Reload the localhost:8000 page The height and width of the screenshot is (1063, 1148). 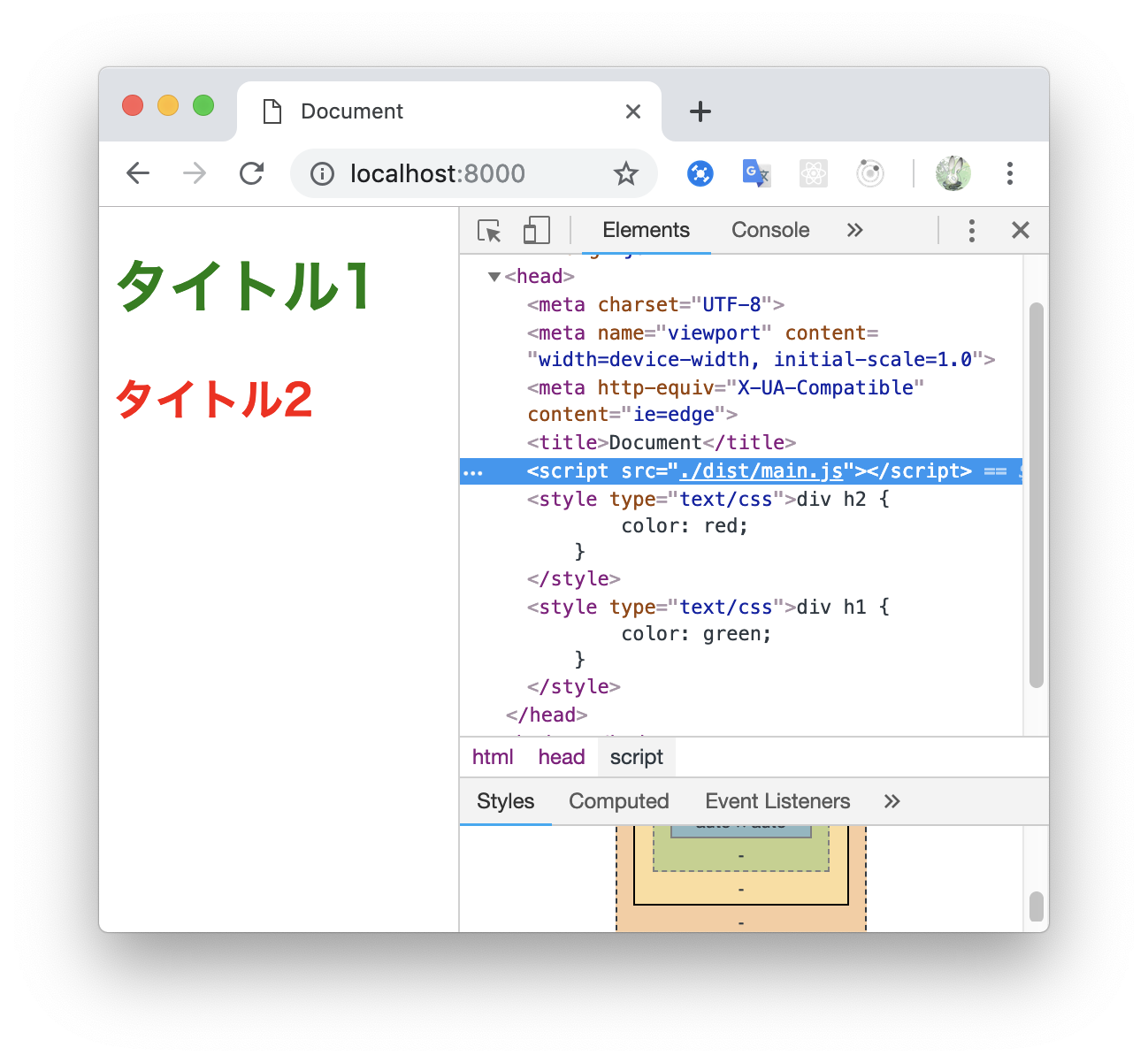pos(252,173)
